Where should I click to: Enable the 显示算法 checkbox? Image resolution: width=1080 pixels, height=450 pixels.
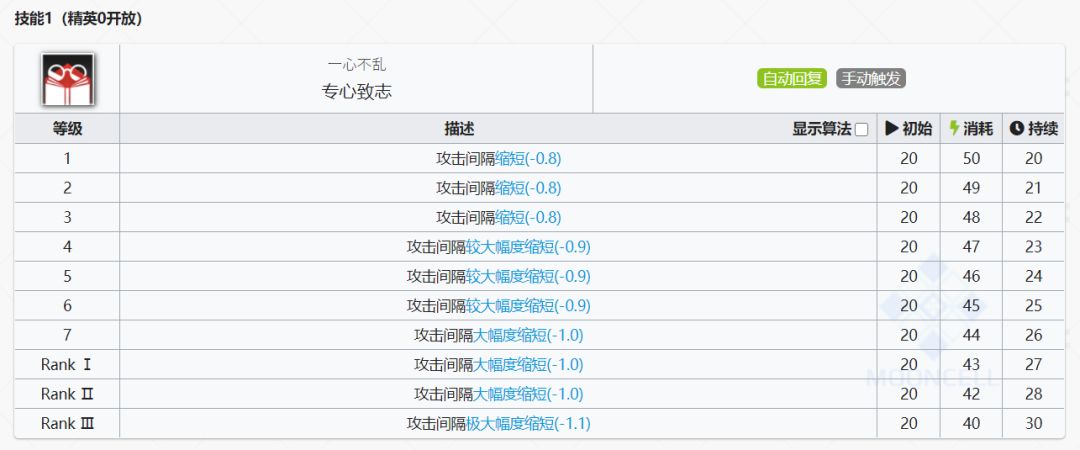pos(861,130)
